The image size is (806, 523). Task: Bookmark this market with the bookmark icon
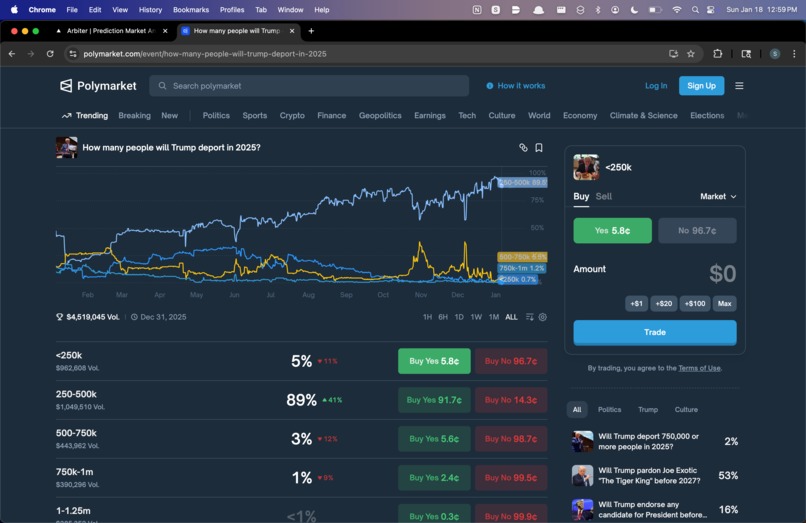pyautogui.click(x=539, y=148)
